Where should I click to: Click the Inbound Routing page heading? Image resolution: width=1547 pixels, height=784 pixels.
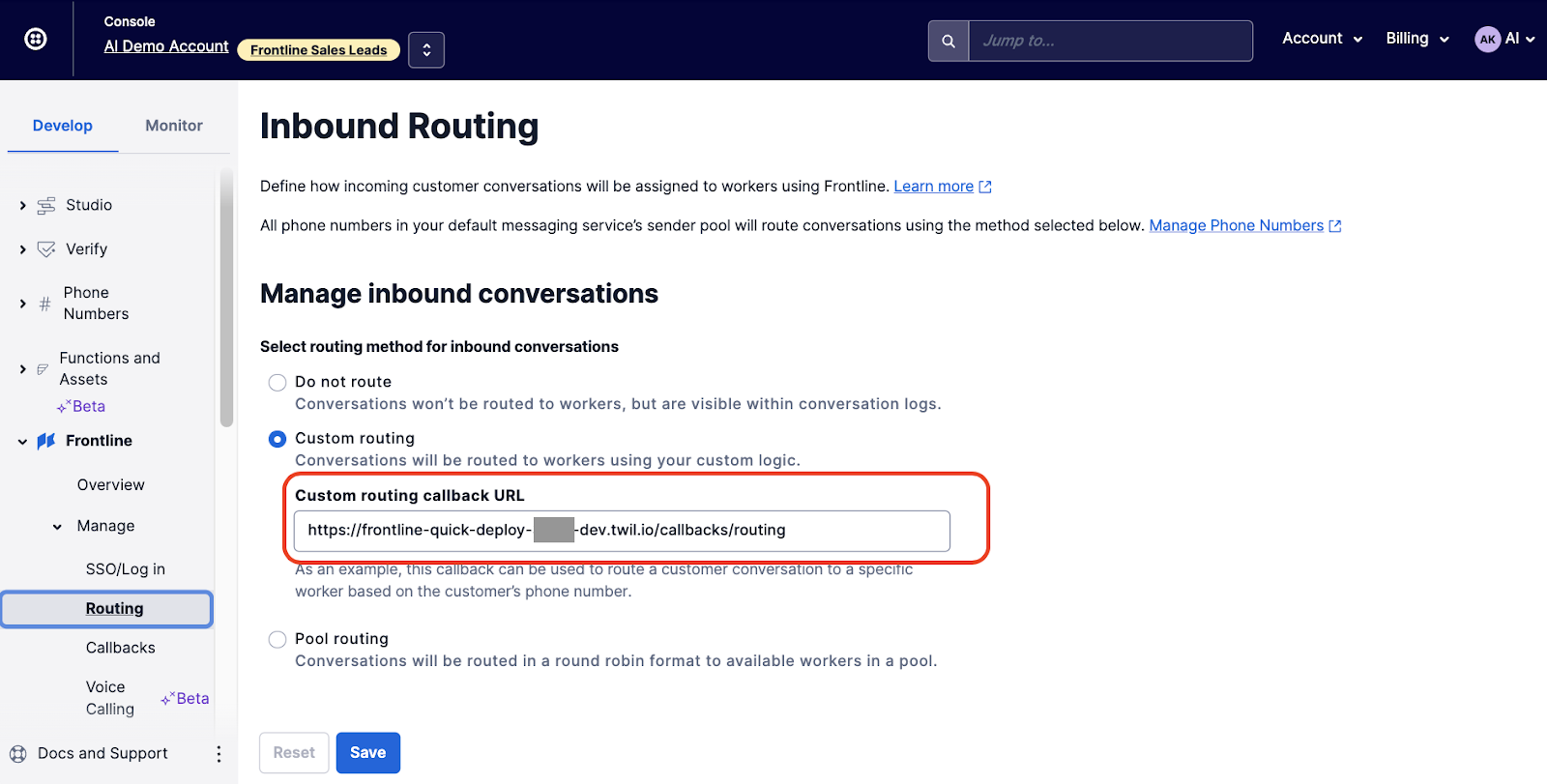(x=399, y=127)
